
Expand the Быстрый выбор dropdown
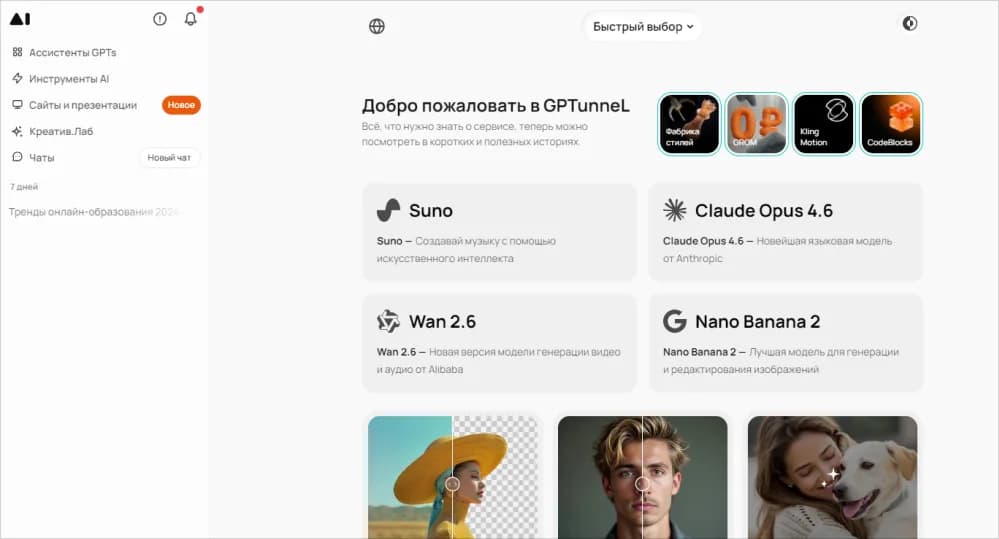point(643,27)
